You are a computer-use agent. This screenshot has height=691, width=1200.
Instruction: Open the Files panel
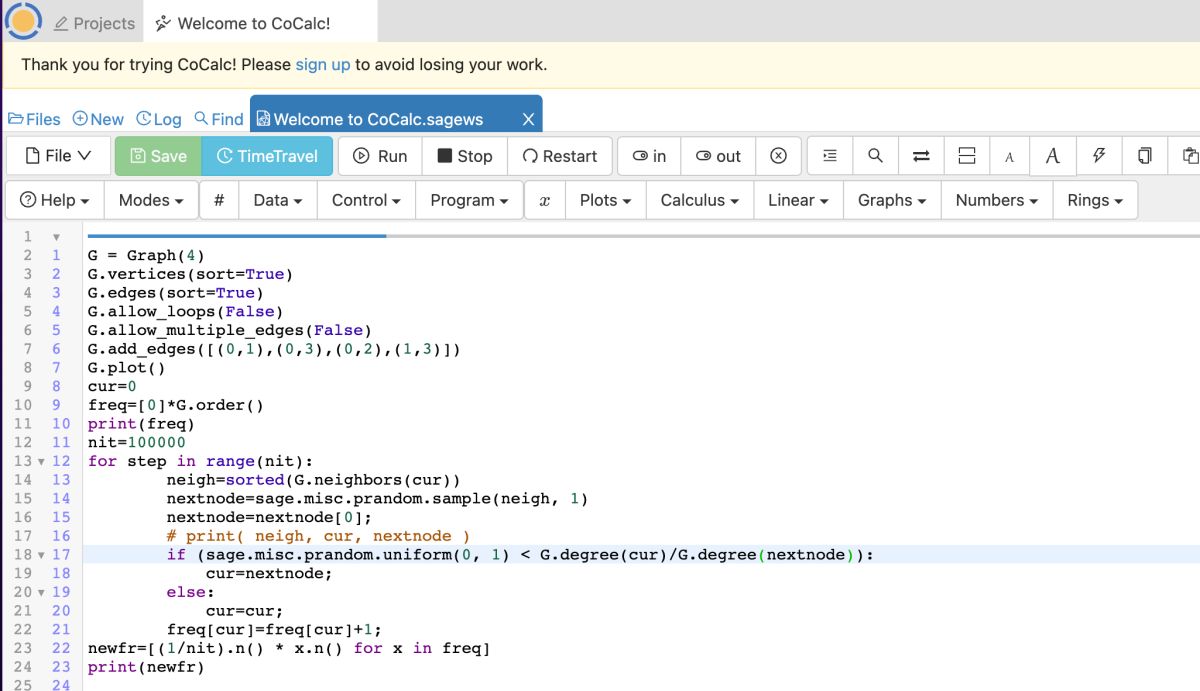pos(34,119)
